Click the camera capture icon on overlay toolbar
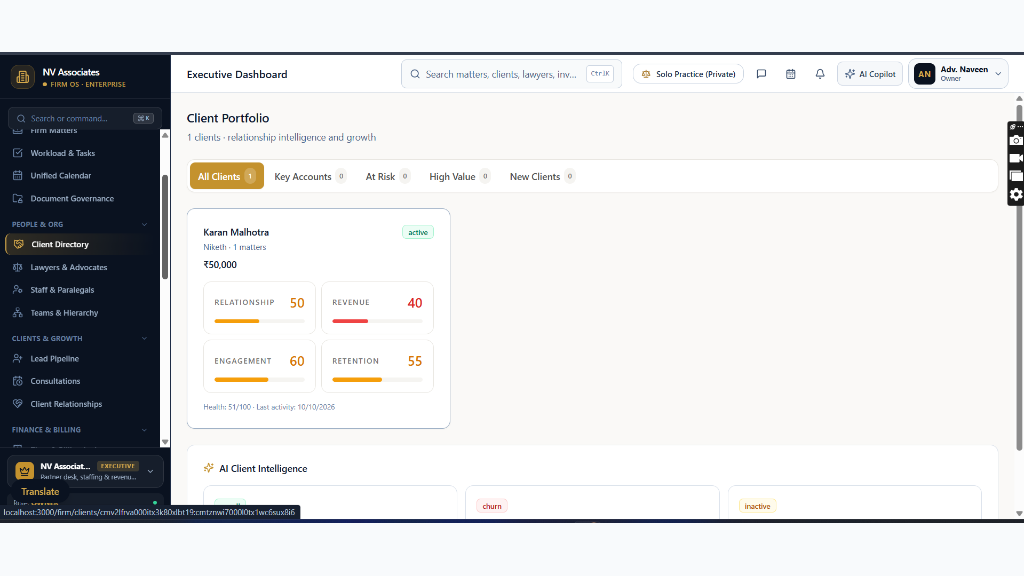1024x576 pixels. coord(1016,140)
